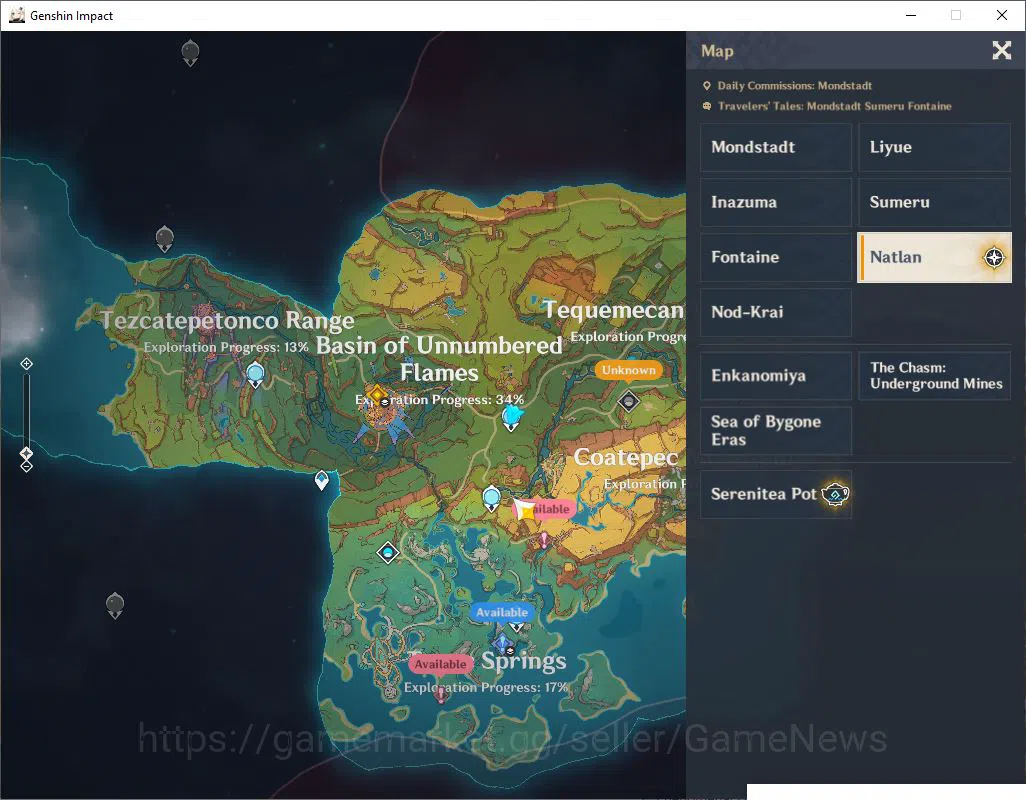Select the highlighted Natlan region entry
Screen dimensions: 1026x800
click(x=934, y=257)
